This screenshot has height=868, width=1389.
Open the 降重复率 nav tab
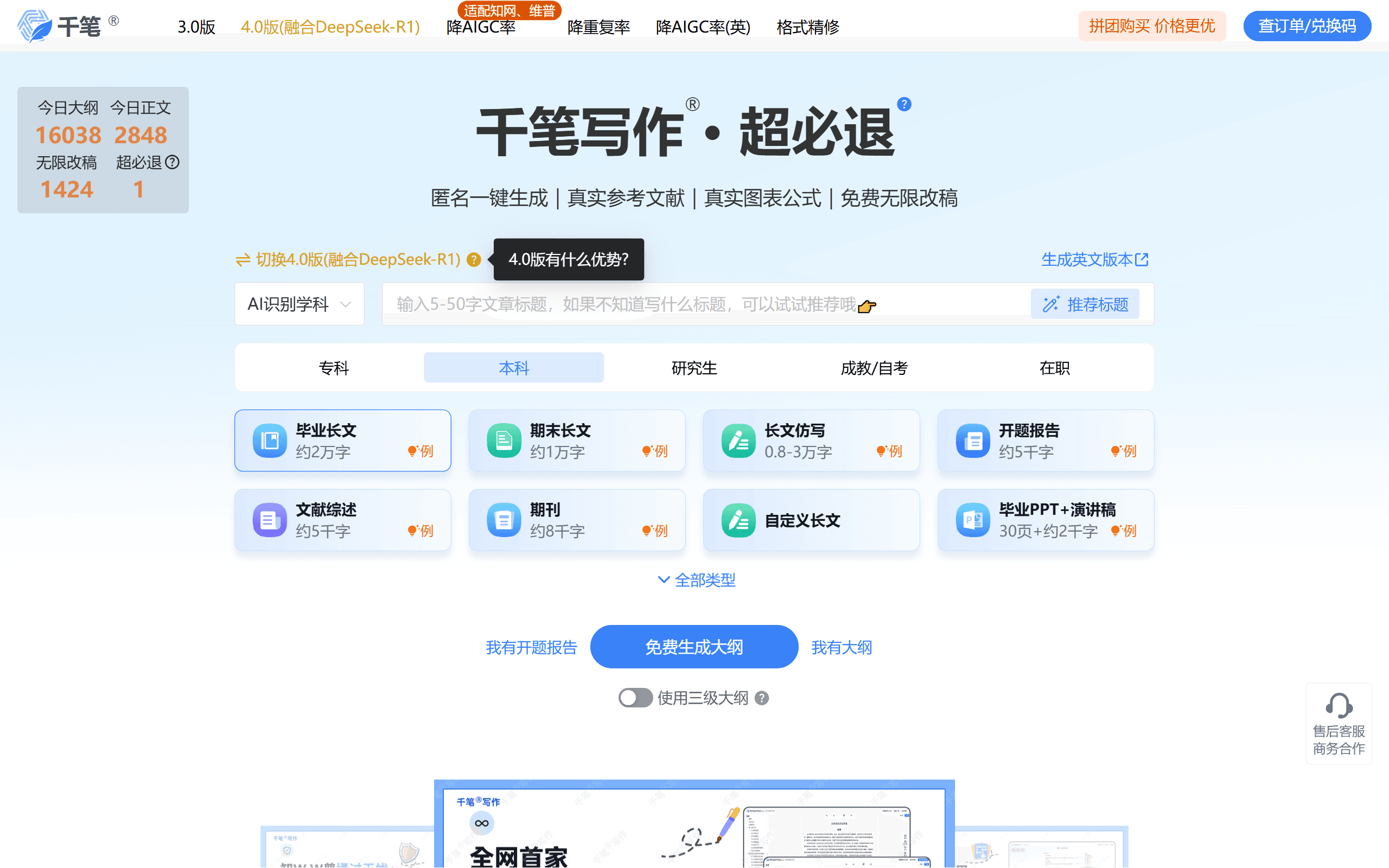[598, 27]
